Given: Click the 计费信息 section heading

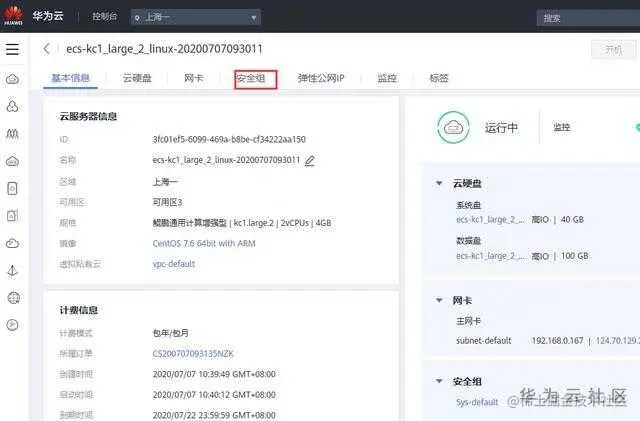Looking at the screenshot, I should pyautogui.click(x=79, y=310).
